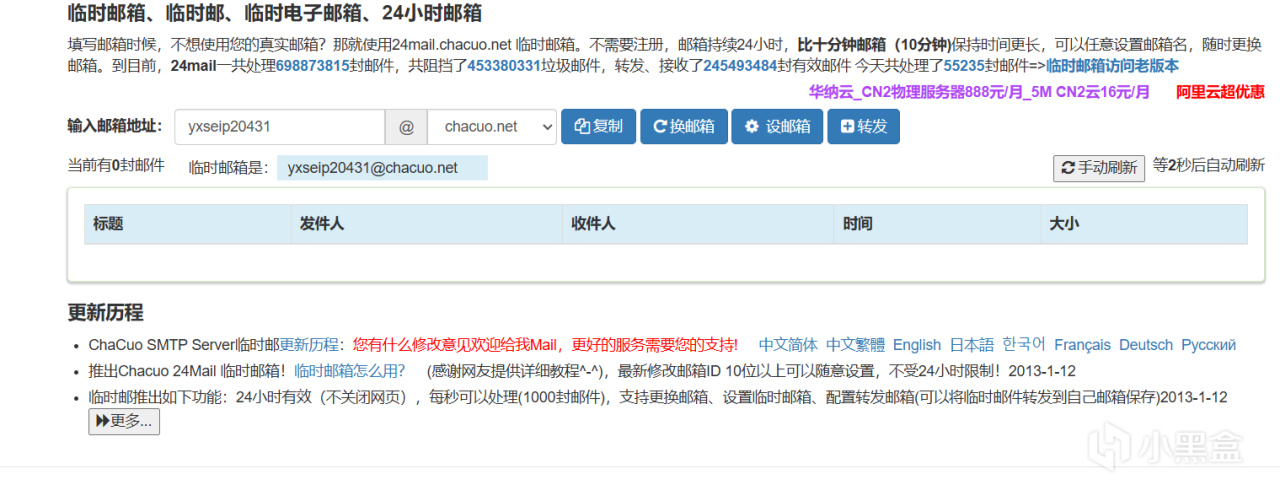The image size is (1280, 485).
Task: Click the @ symbol addon box
Action: (406, 127)
